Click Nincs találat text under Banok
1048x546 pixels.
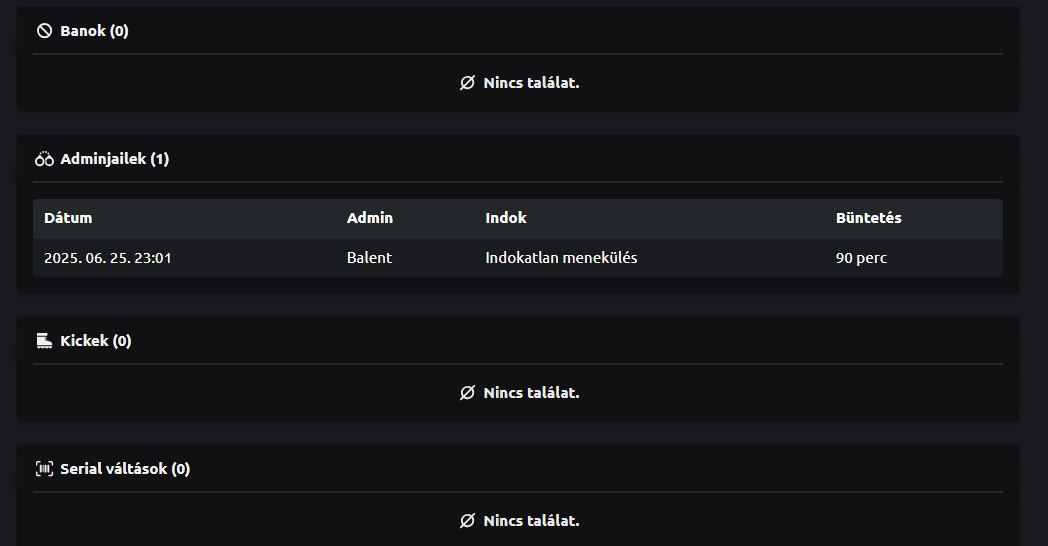tap(531, 83)
